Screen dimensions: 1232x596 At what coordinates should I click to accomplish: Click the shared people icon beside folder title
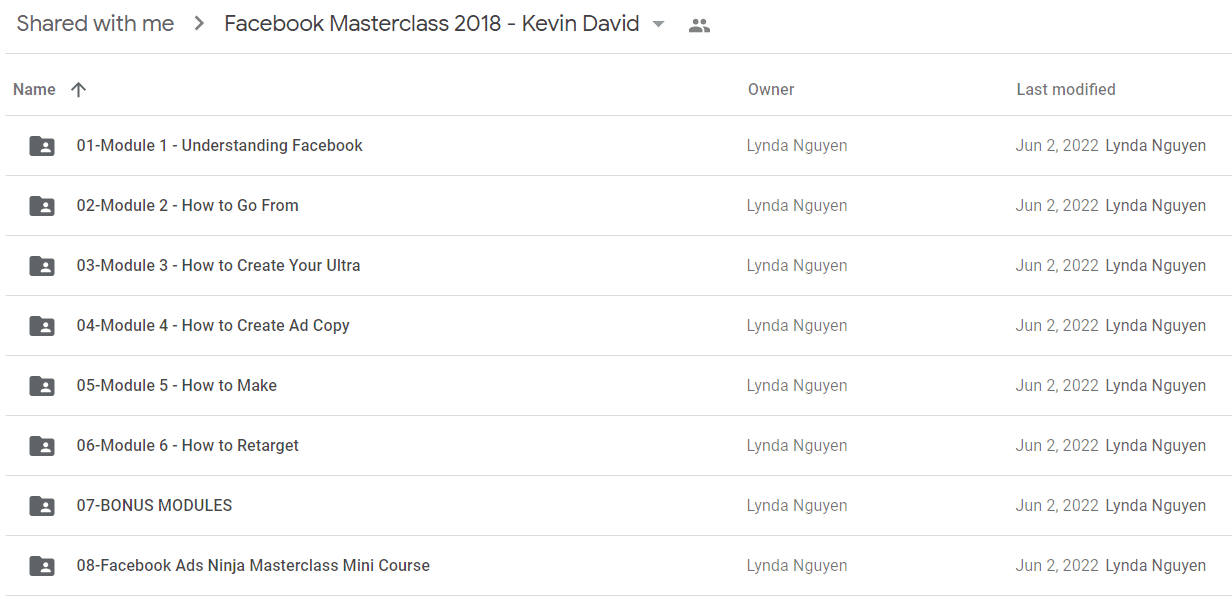700,26
